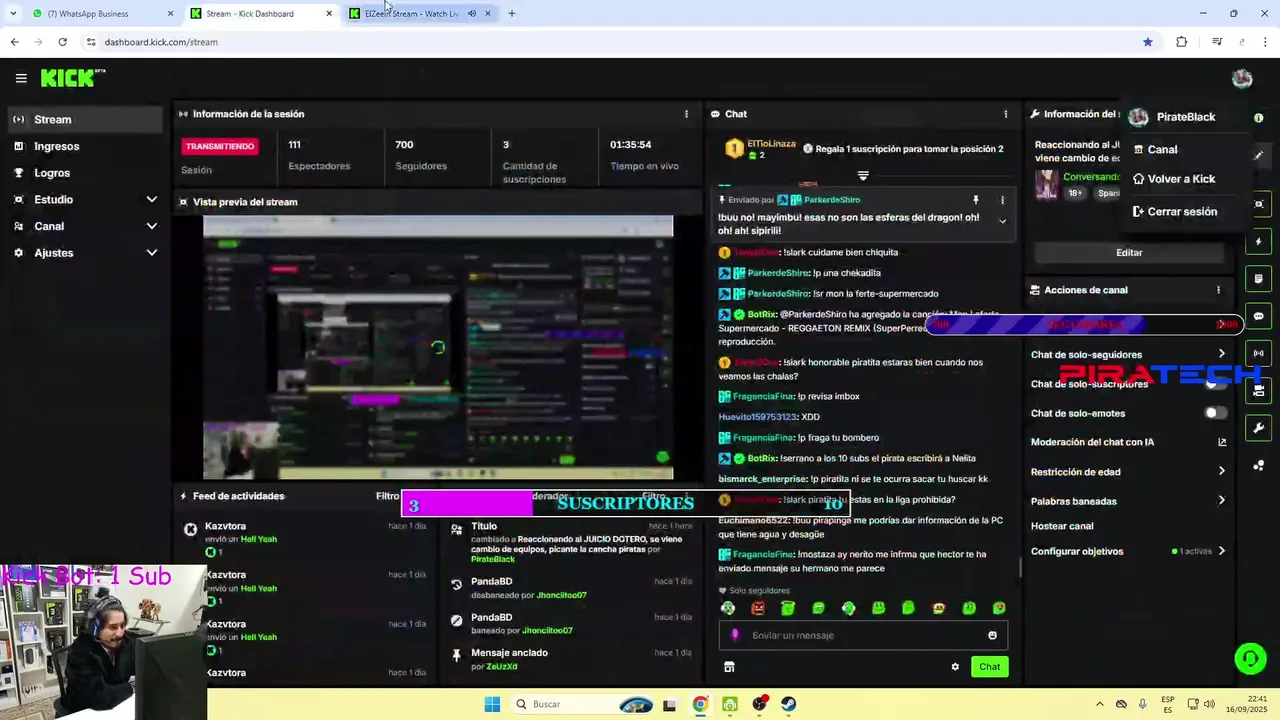Screen dimensions: 1280x720
Task: Expand the Canal sidebar section
Action: click(151, 227)
